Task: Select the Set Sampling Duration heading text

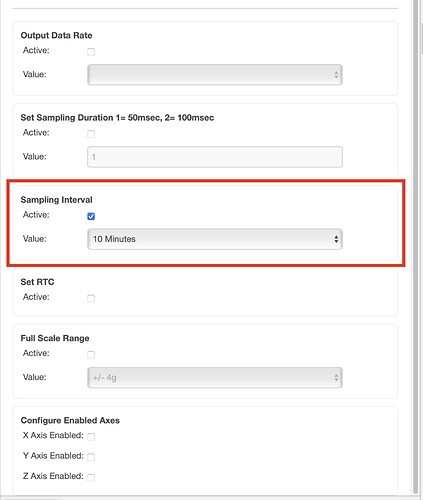Action: (x=117, y=118)
